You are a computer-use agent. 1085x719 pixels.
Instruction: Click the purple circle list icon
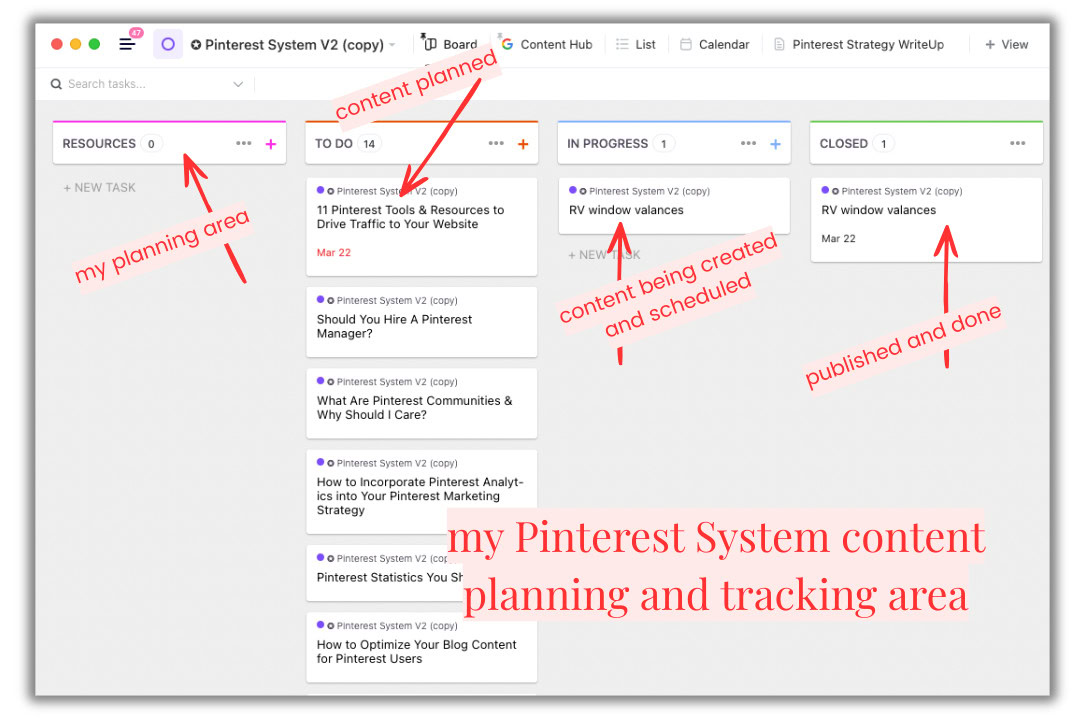(x=168, y=44)
